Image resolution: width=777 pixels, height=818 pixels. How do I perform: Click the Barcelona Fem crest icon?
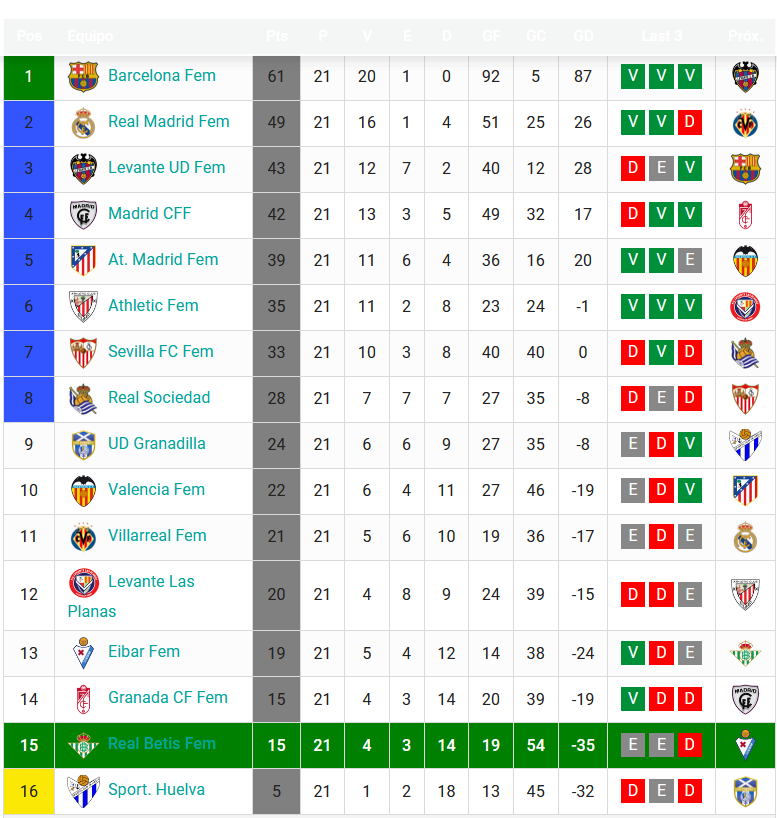[83, 77]
